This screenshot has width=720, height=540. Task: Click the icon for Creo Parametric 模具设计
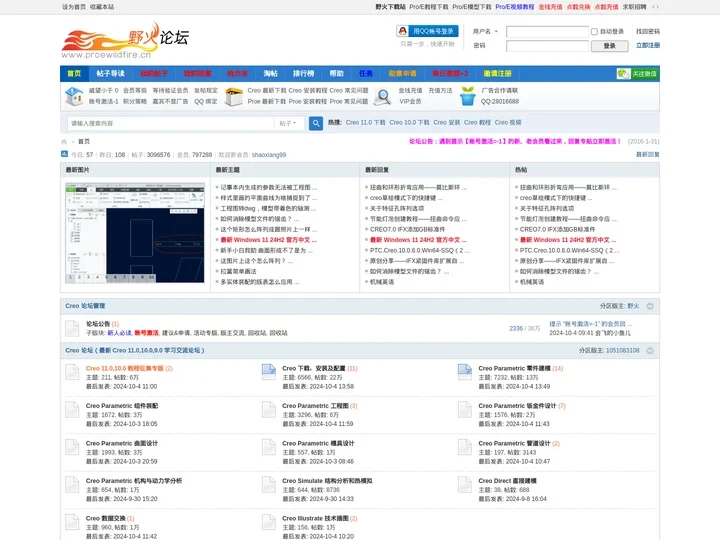click(x=269, y=447)
